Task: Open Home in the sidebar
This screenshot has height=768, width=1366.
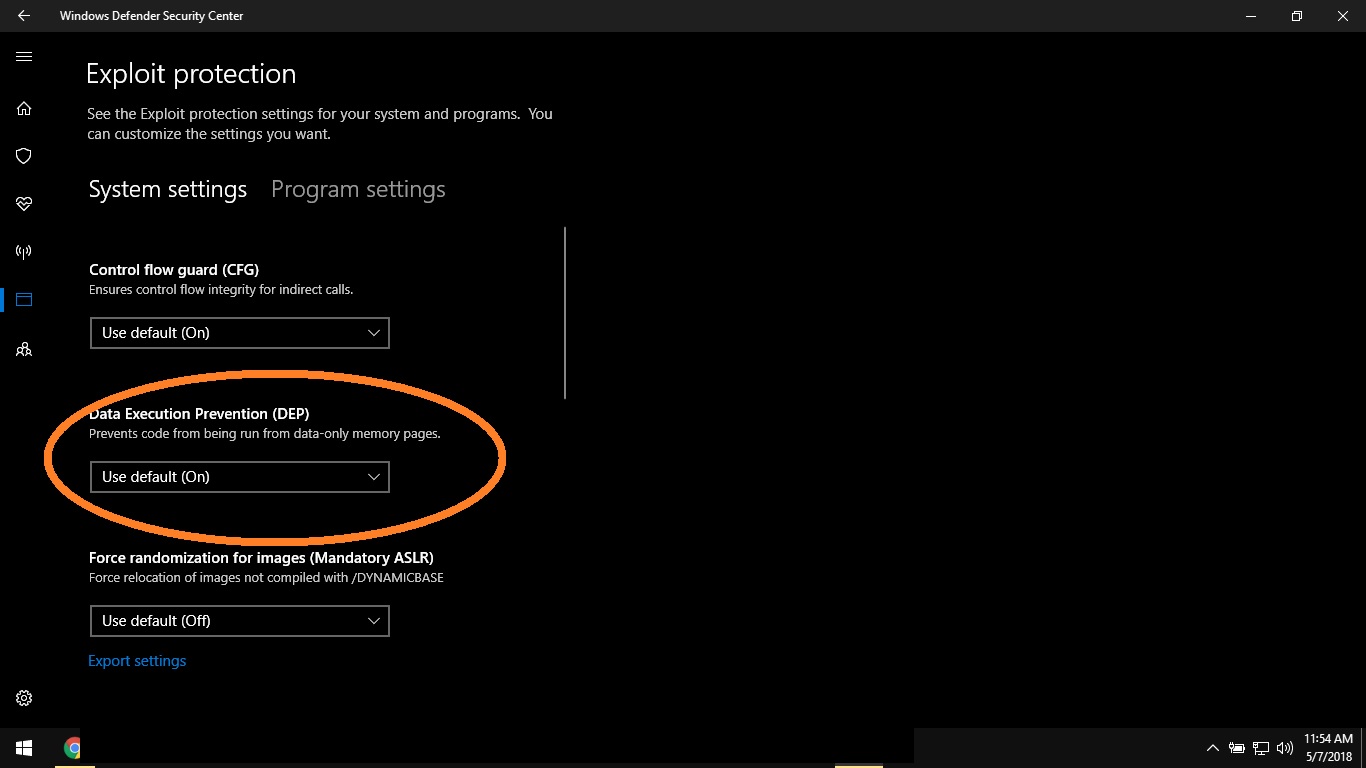Action: (x=24, y=108)
